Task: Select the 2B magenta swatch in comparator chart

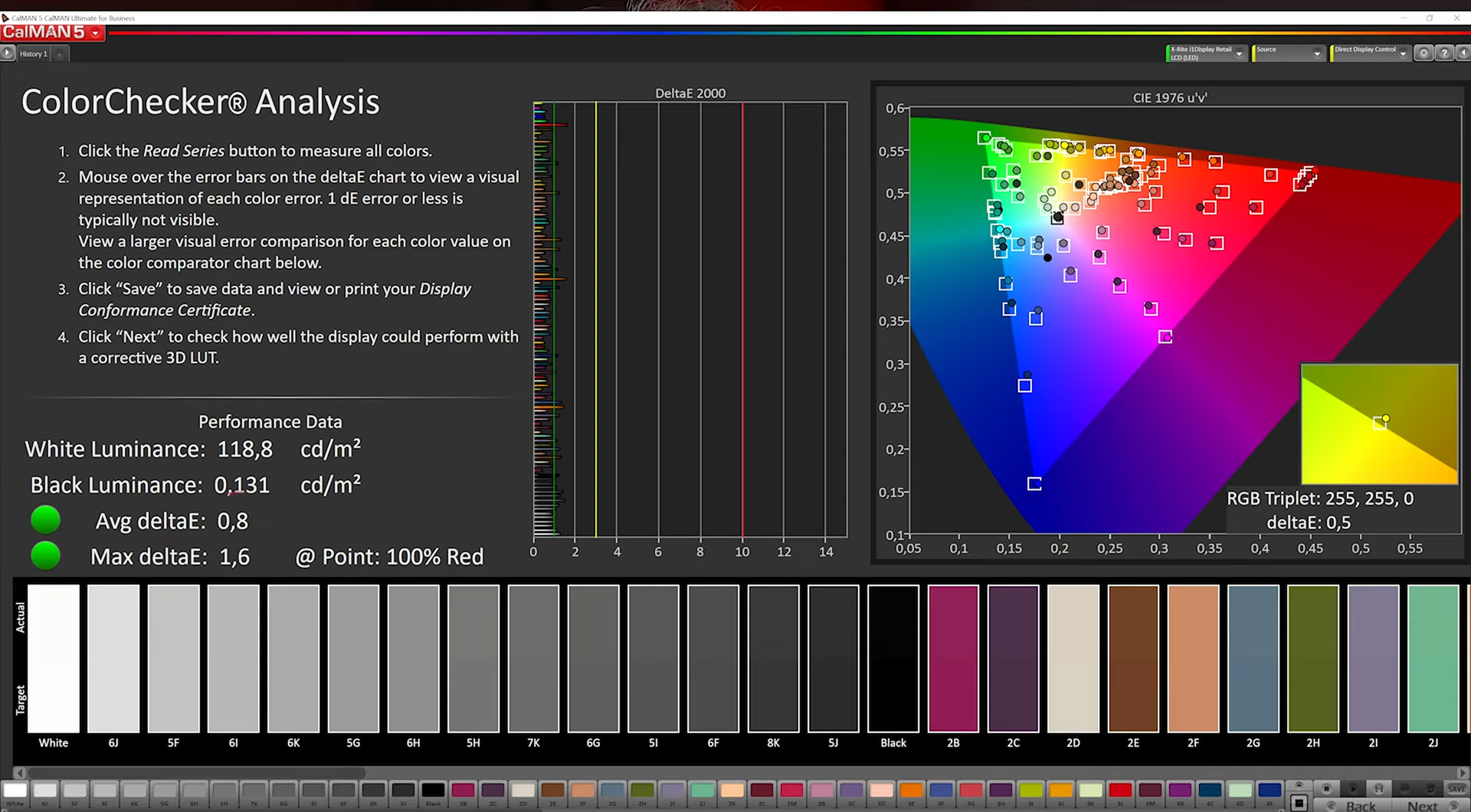Action: [953, 659]
